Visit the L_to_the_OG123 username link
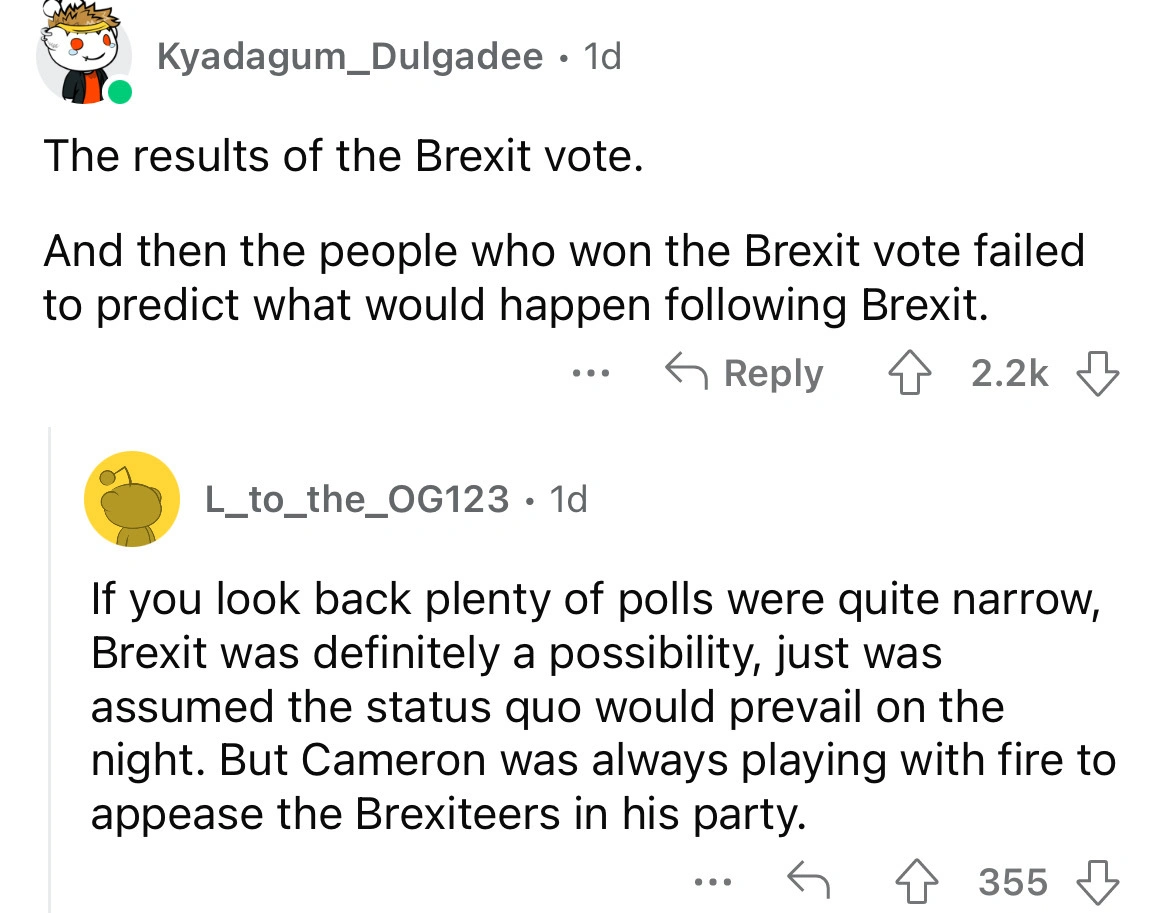The width and height of the screenshot is (1170, 913). coord(356,497)
